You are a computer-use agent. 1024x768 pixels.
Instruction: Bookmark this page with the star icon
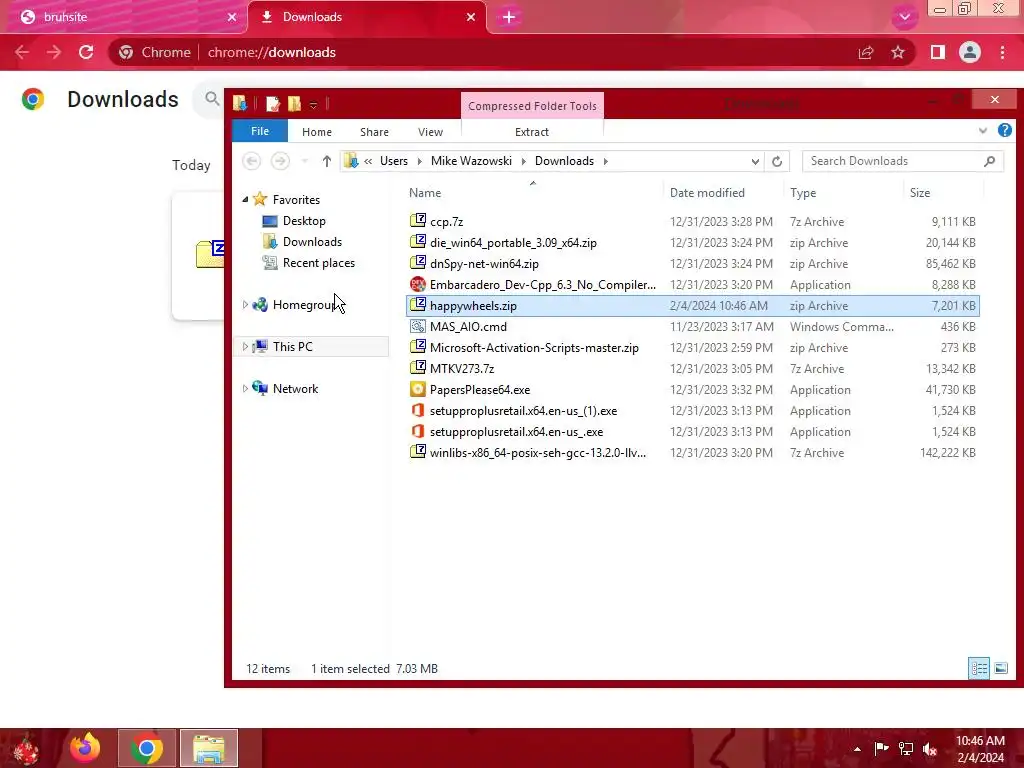click(x=898, y=52)
